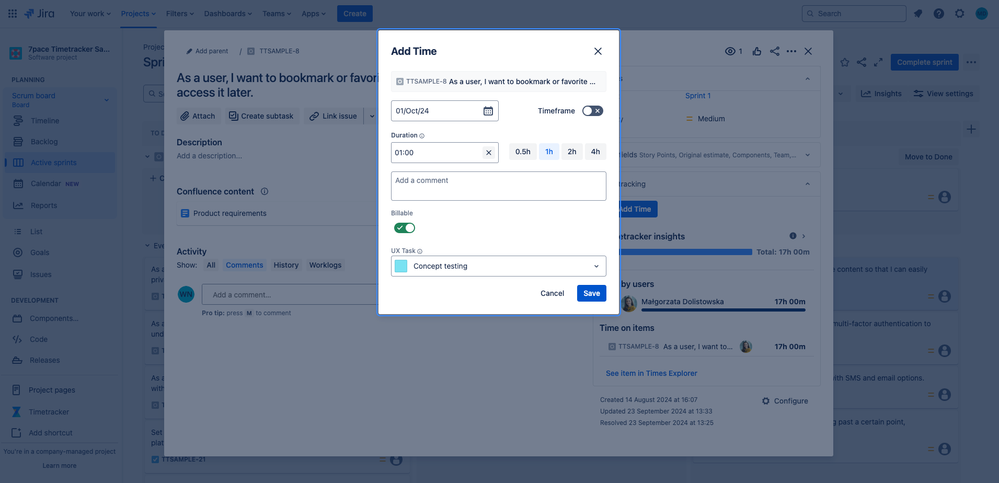The image size is (999, 483).
Task: Click the Concept testing cyan color swatch
Action: [x=401, y=266]
